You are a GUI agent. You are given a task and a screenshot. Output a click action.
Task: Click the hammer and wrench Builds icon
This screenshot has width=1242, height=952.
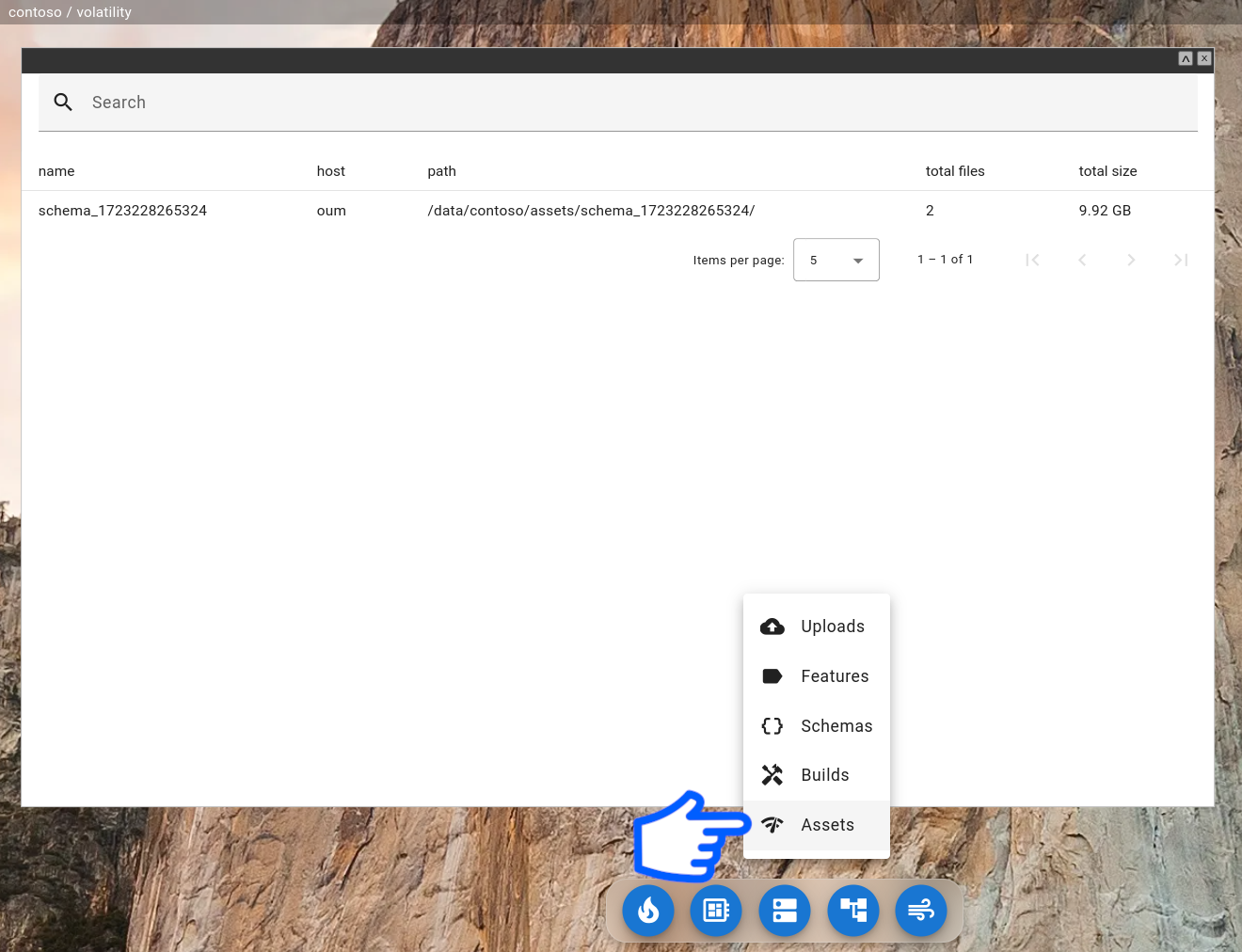tap(772, 775)
